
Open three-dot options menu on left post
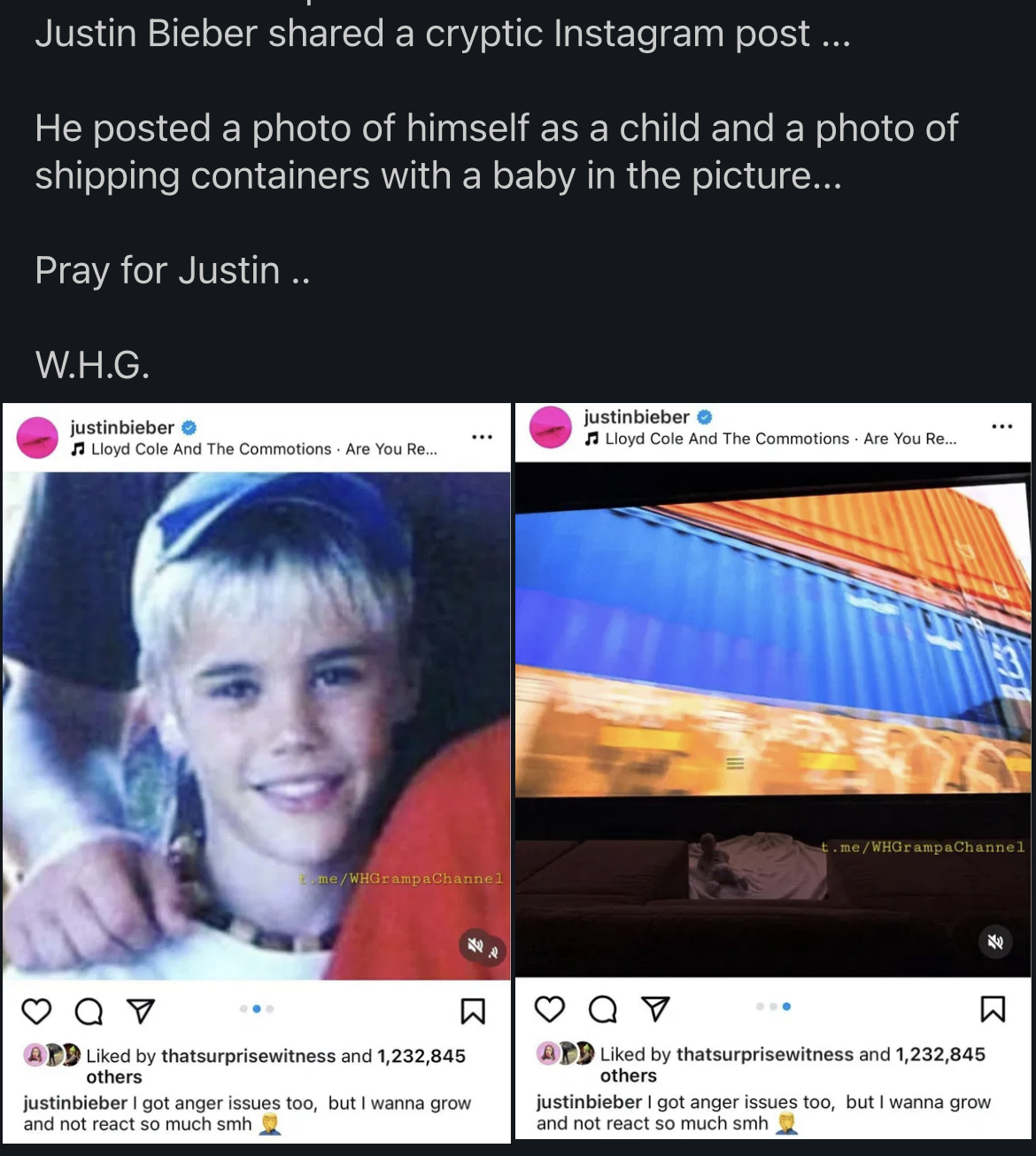[x=482, y=438]
